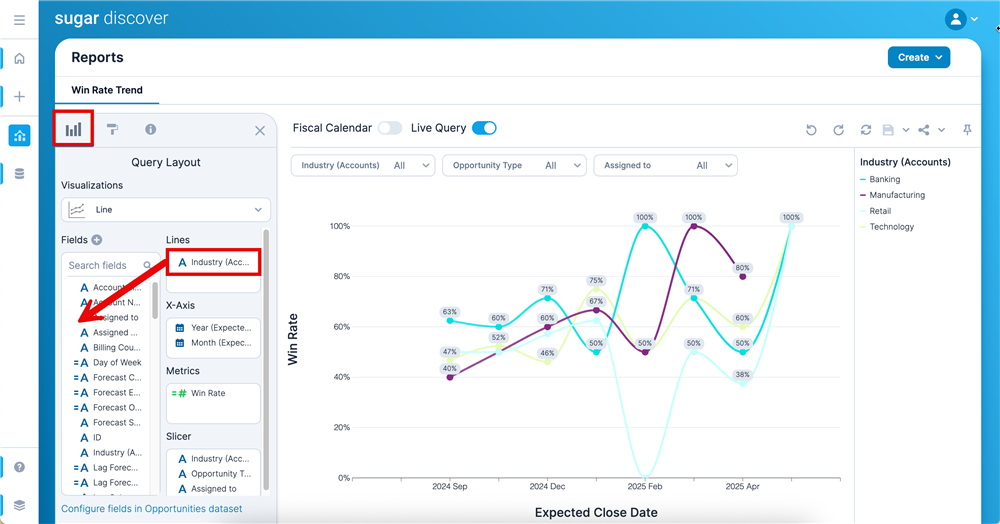Select the Lag Forec... field above last row

[106, 468]
